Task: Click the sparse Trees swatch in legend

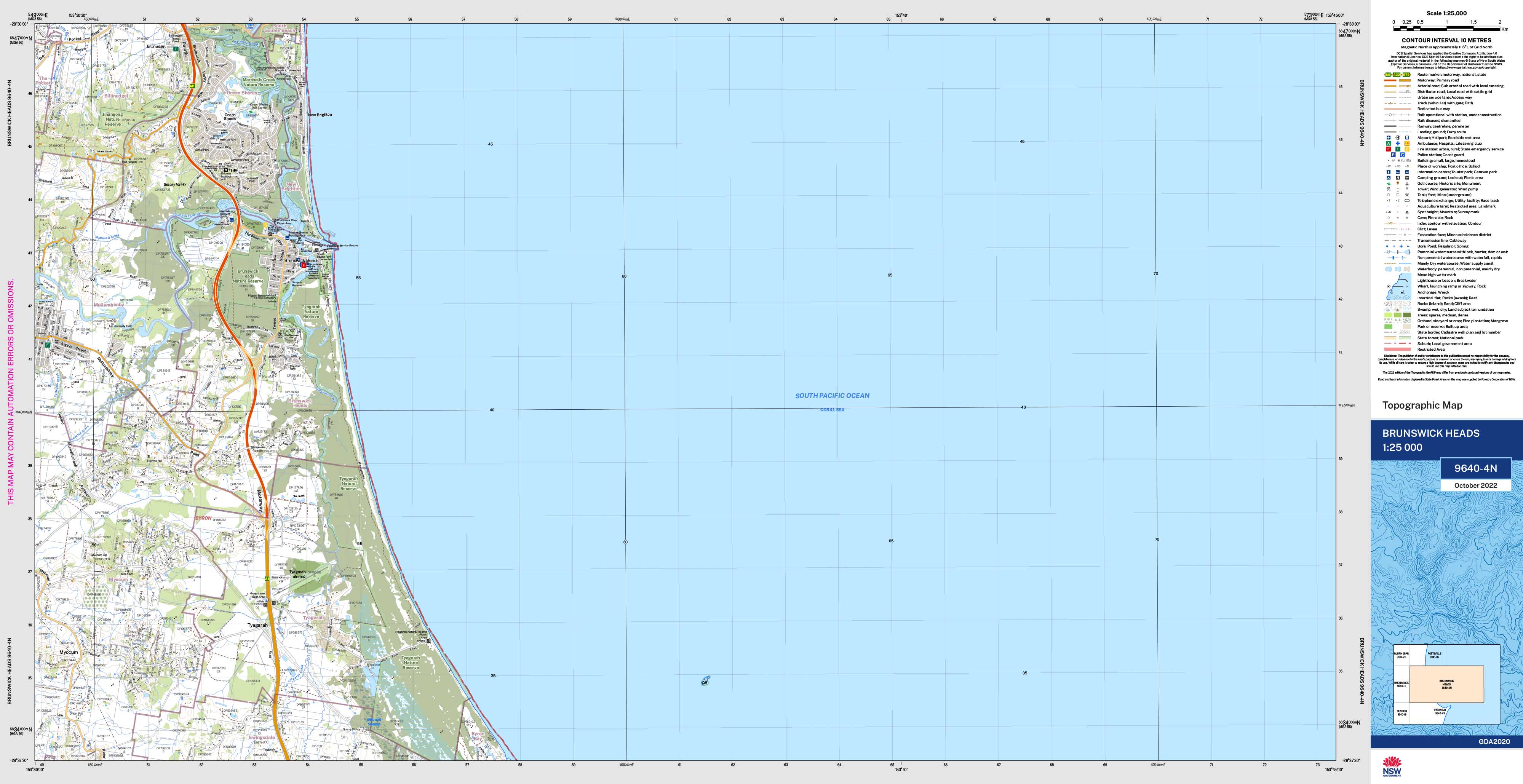Action: tap(1389, 315)
